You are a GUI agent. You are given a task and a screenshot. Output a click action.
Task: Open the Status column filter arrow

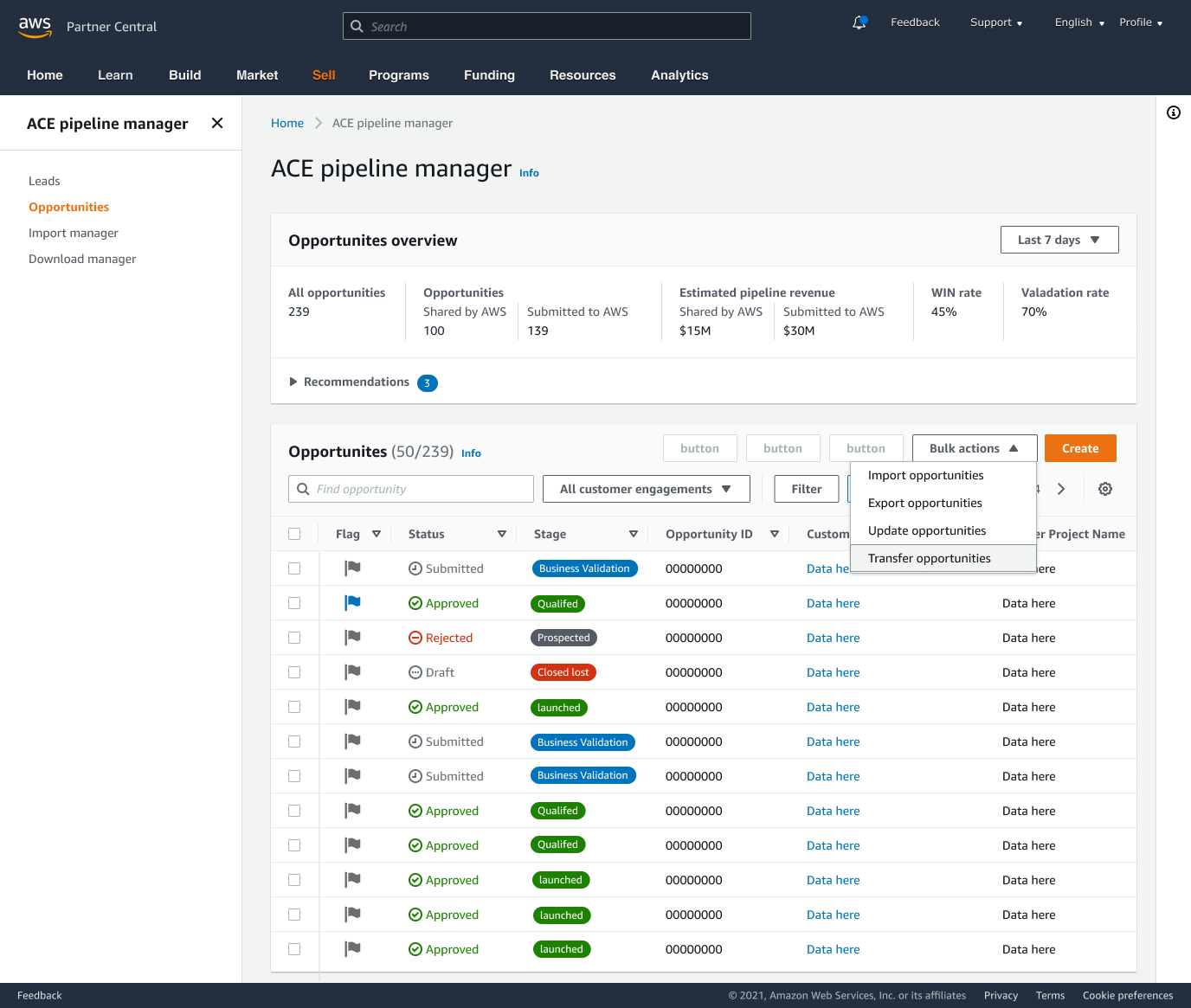coord(502,534)
